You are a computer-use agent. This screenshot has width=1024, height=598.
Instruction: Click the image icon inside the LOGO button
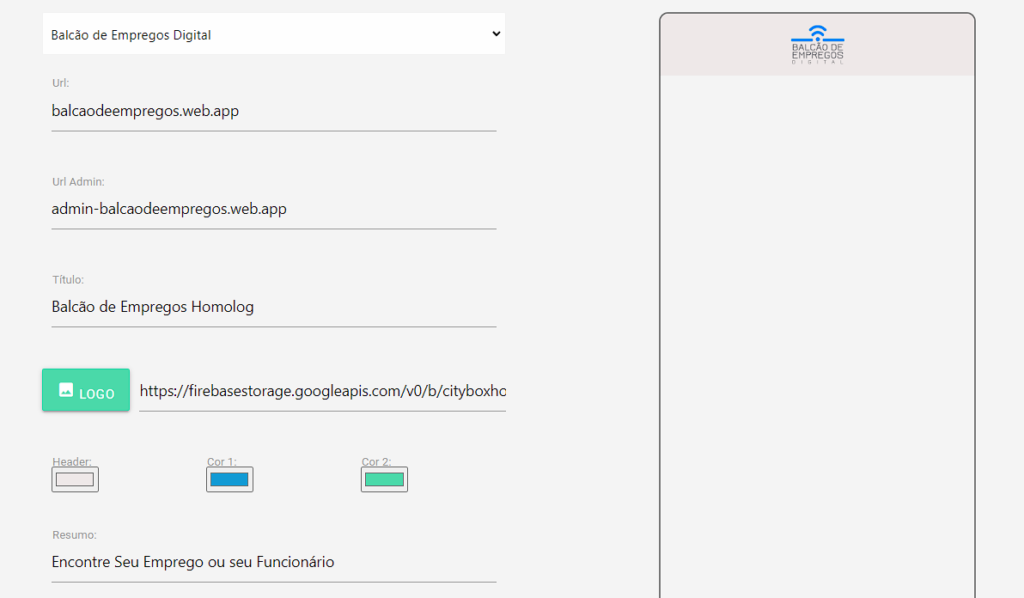(66, 390)
